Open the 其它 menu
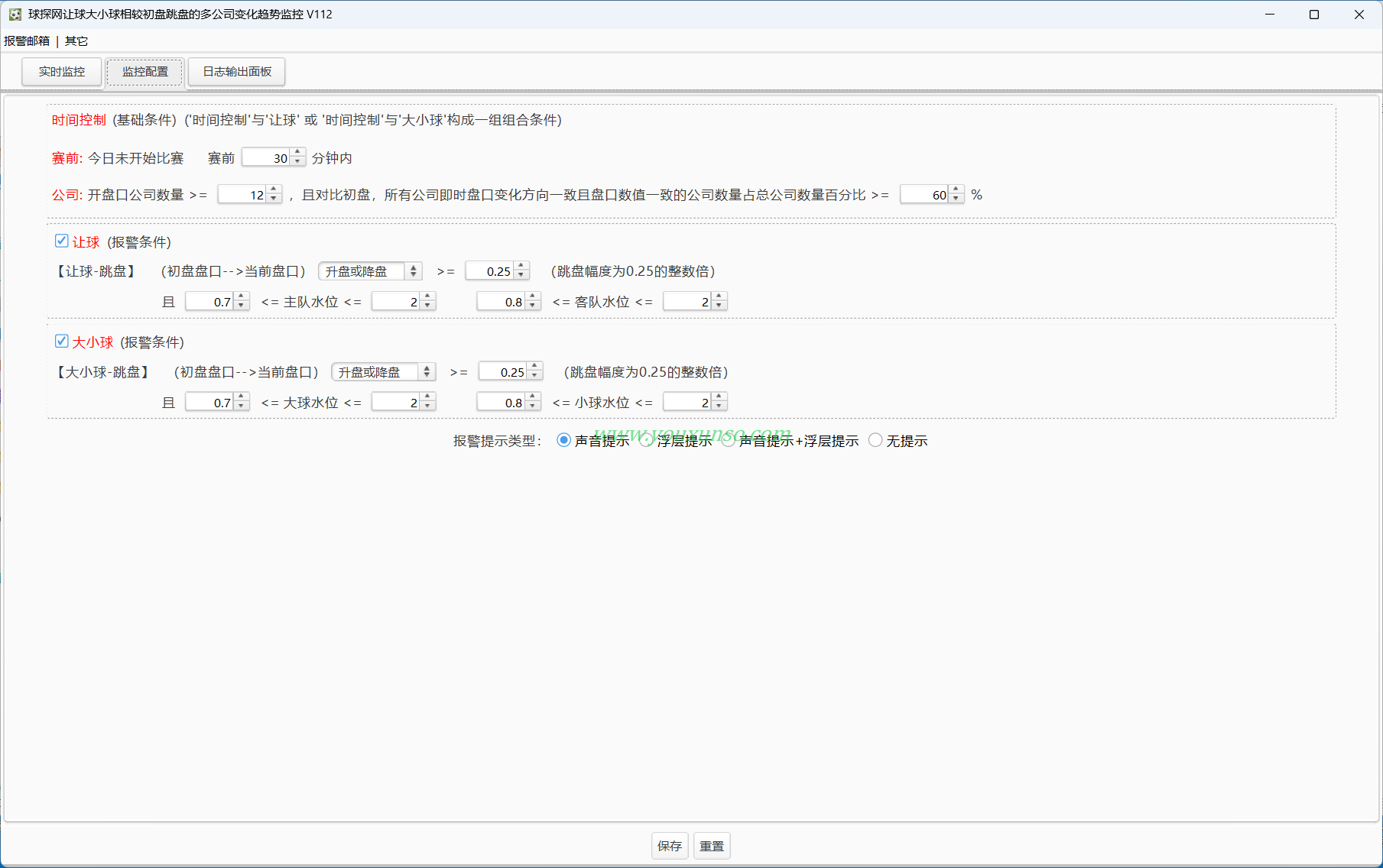The height and width of the screenshot is (868, 1383). point(76,41)
